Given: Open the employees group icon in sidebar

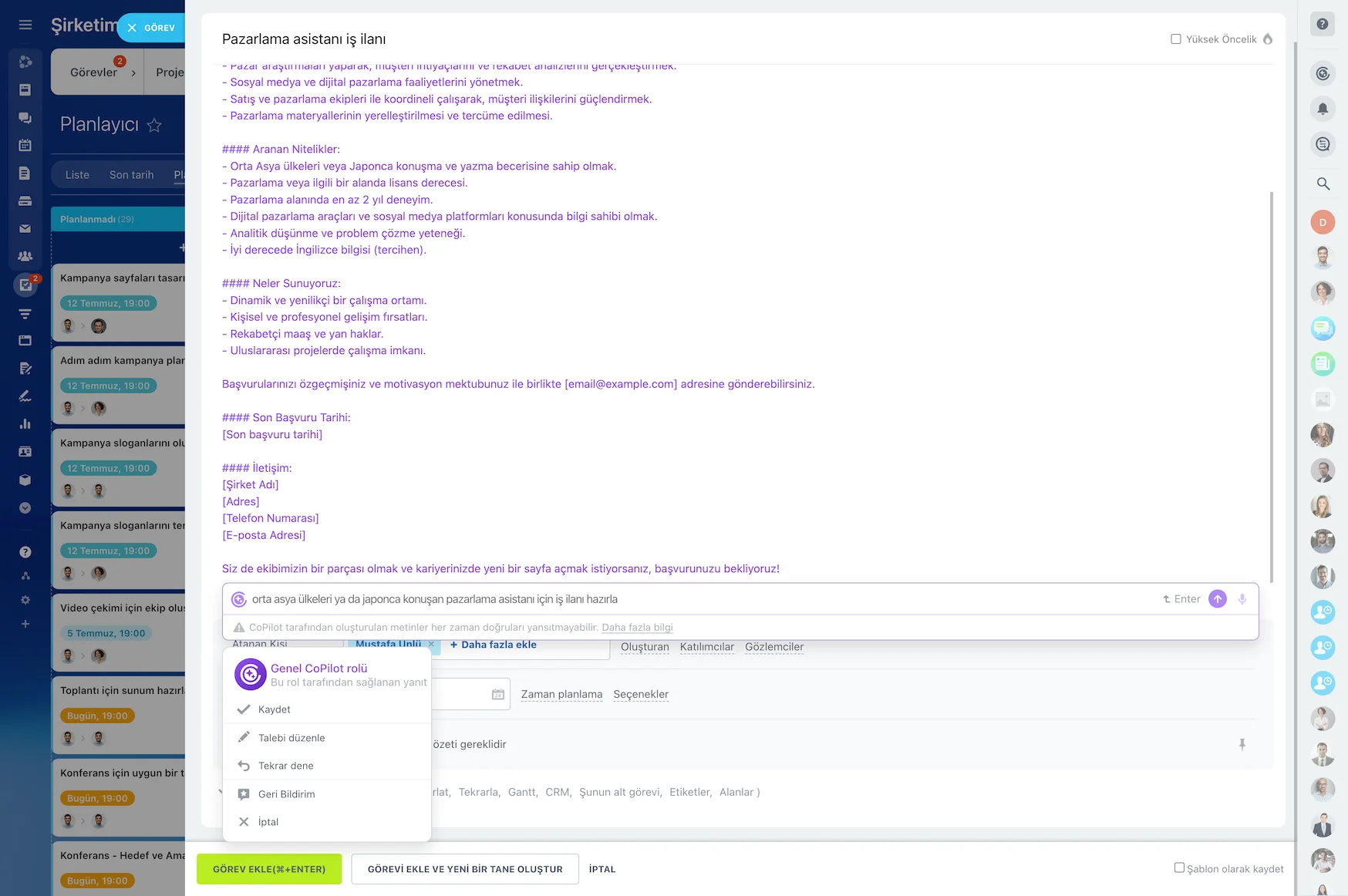Looking at the screenshot, I should pyautogui.click(x=25, y=257).
